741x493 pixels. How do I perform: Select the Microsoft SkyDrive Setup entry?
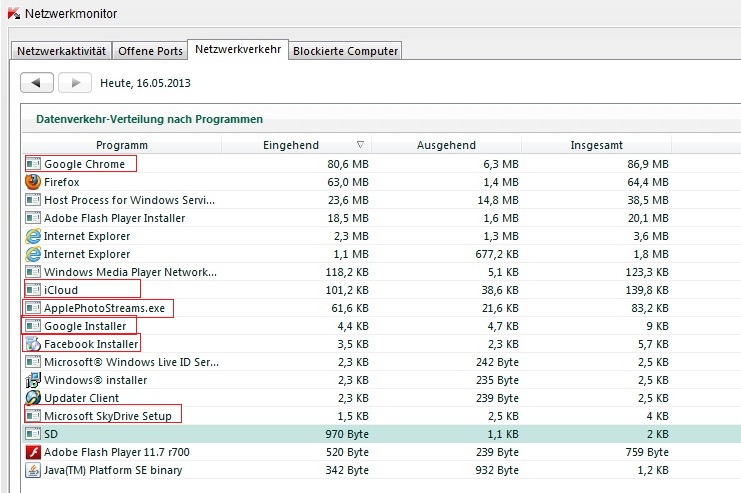click(108, 416)
